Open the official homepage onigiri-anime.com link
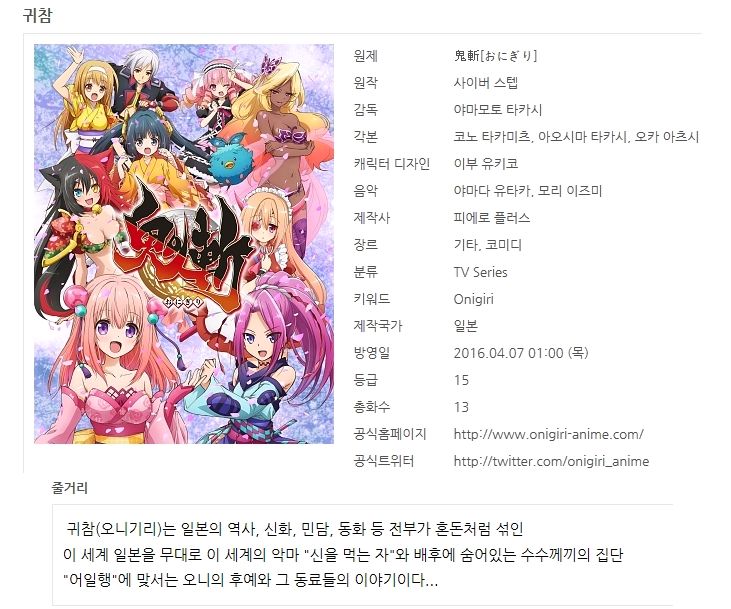 [548, 434]
